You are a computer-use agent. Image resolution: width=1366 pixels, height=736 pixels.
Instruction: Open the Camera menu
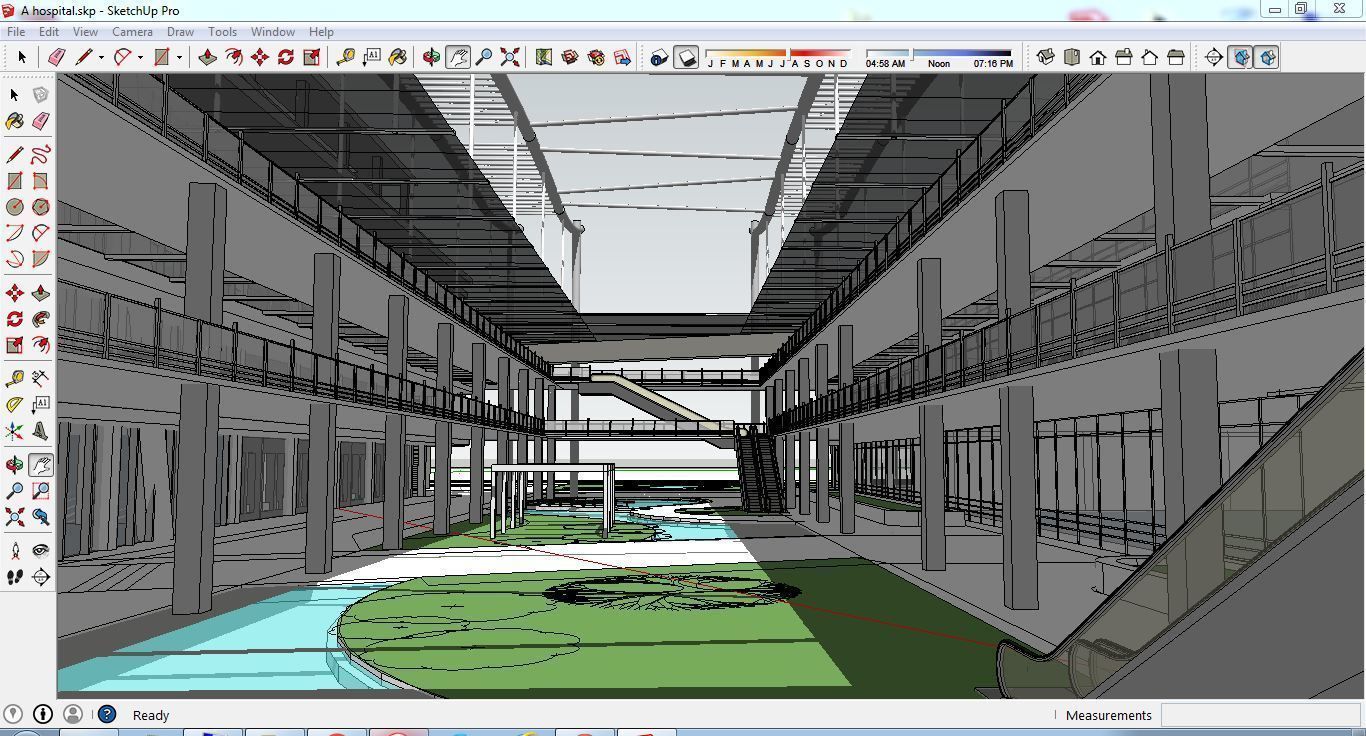point(132,31)
